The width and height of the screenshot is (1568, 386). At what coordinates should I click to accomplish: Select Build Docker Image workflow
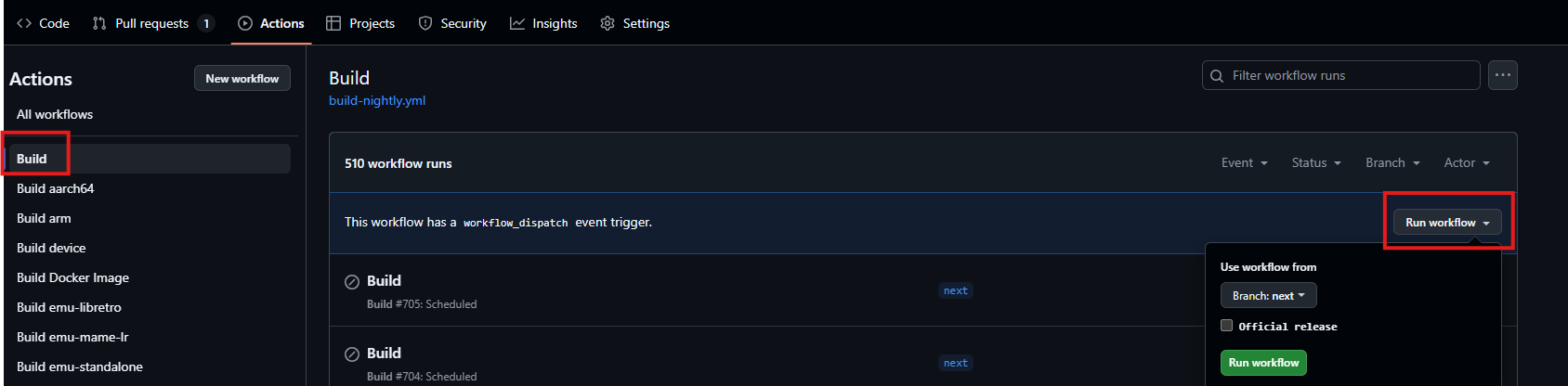point(72,277)
